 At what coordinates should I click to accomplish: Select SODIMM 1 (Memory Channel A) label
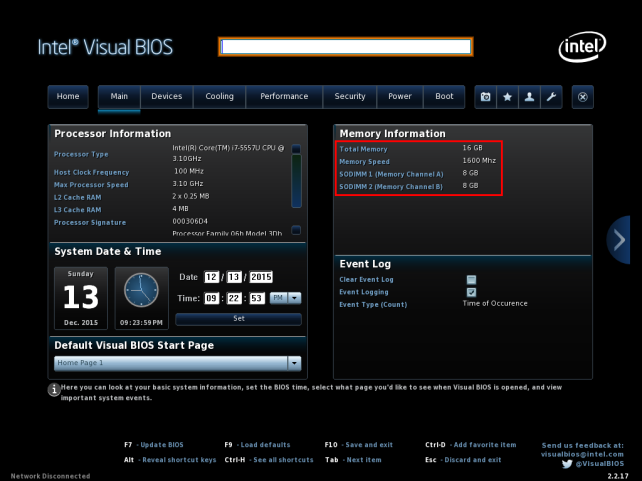point(391,174)
